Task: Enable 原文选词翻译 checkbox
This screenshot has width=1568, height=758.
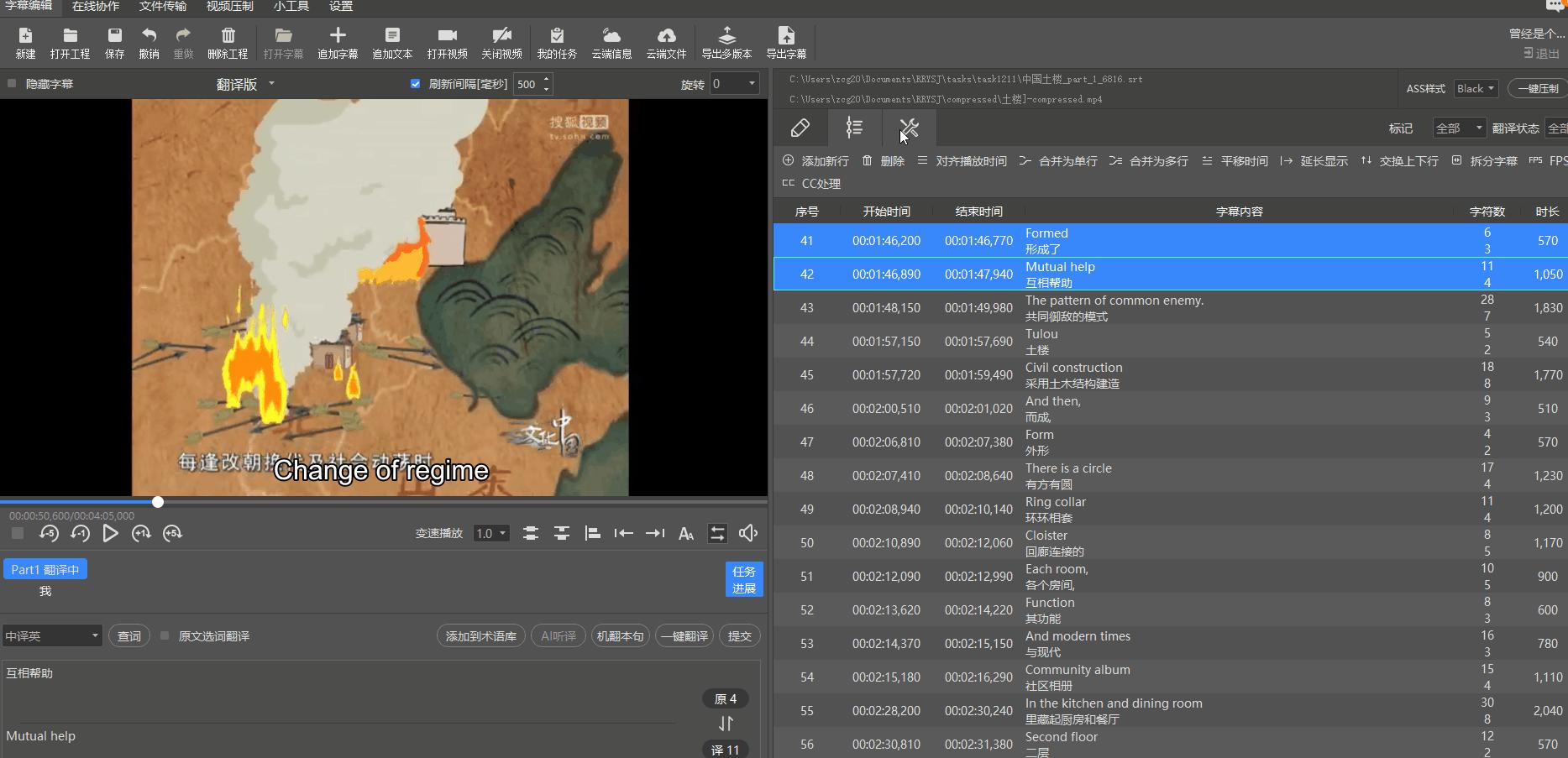Action: pos(165,636)
